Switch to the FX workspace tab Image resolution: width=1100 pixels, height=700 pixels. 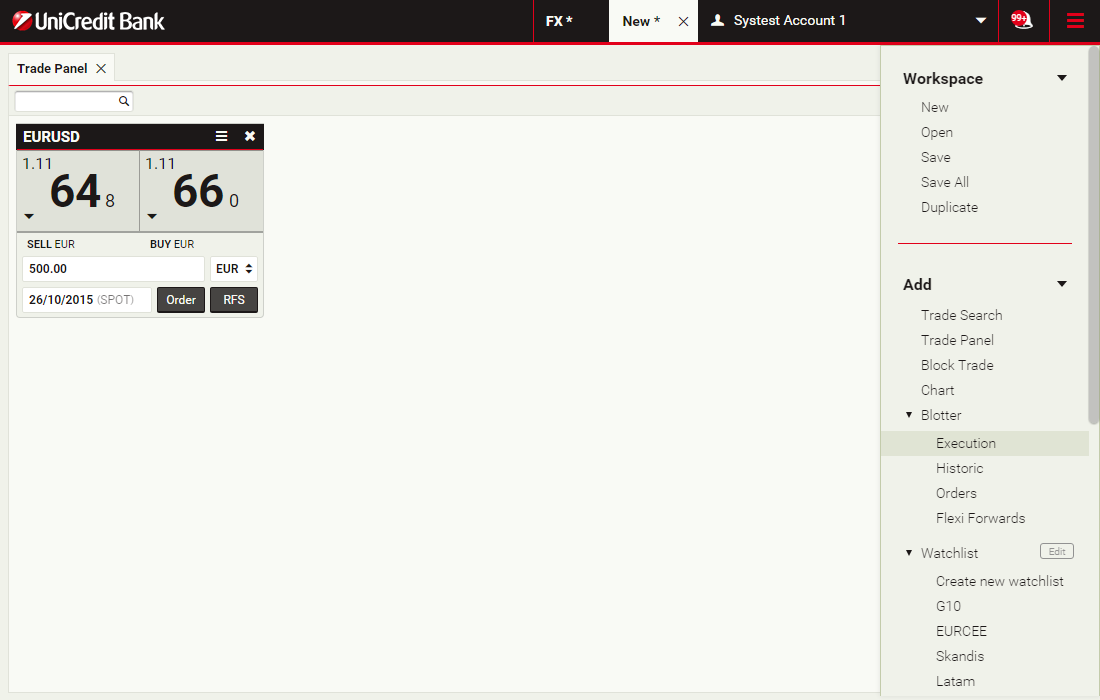(x=559, y=21)
